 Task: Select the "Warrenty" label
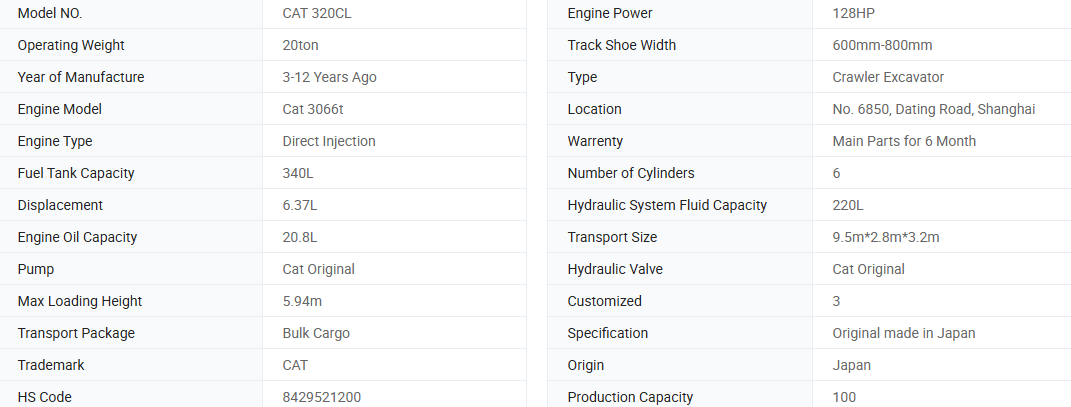(x=595, y=141)
